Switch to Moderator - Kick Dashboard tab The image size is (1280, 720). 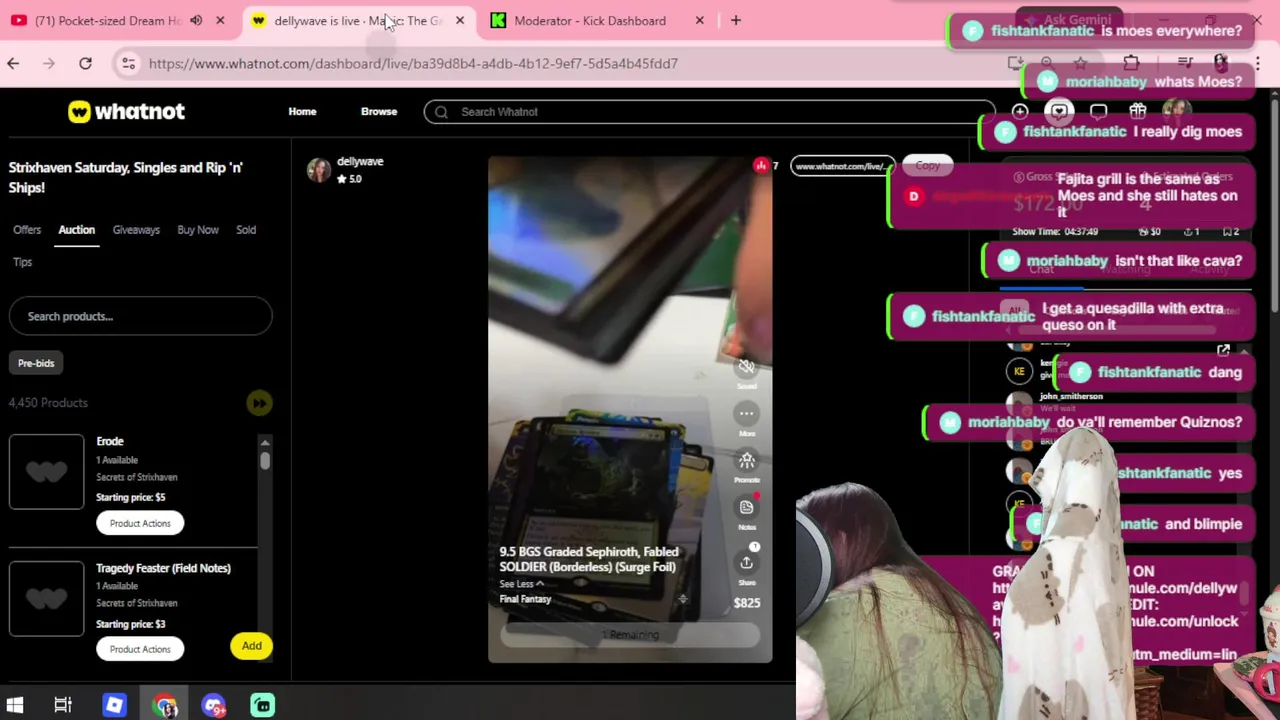590,20
